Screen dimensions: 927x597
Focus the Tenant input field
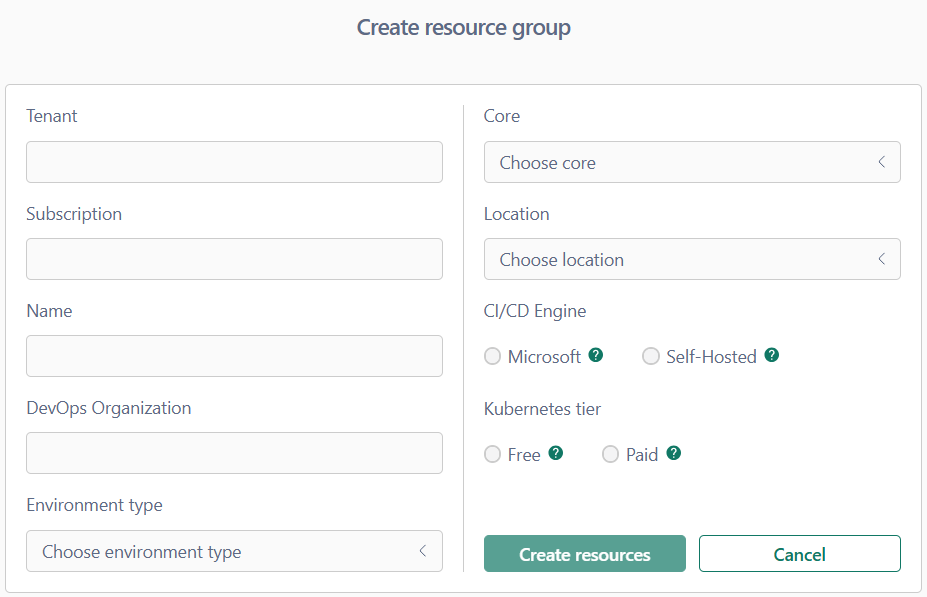click(234, 162)
